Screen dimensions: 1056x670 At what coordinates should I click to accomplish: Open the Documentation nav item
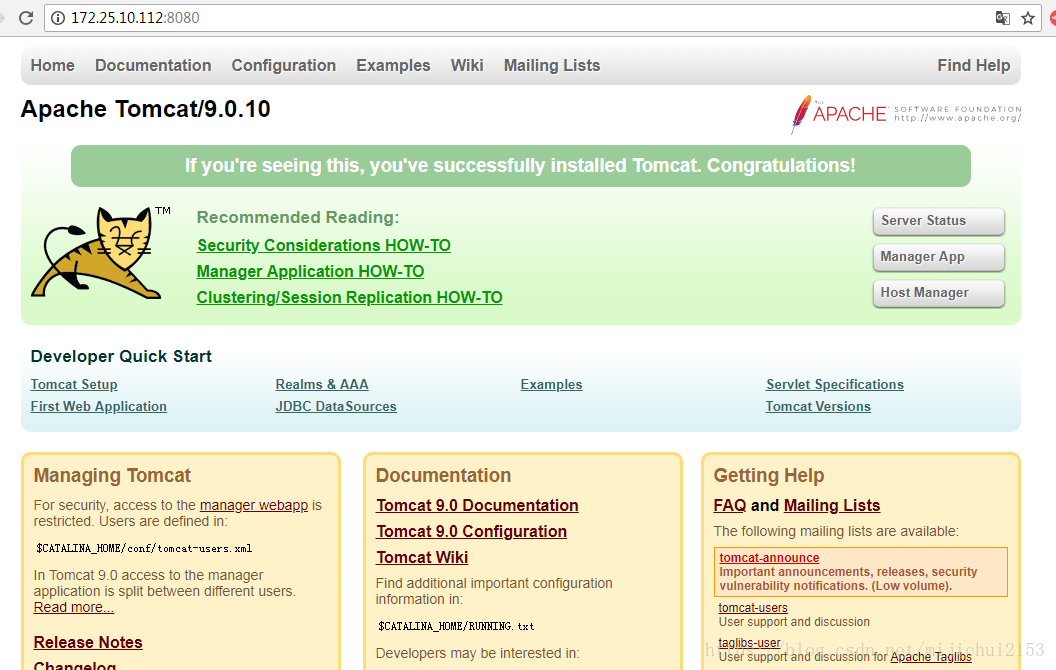point(153,65)
